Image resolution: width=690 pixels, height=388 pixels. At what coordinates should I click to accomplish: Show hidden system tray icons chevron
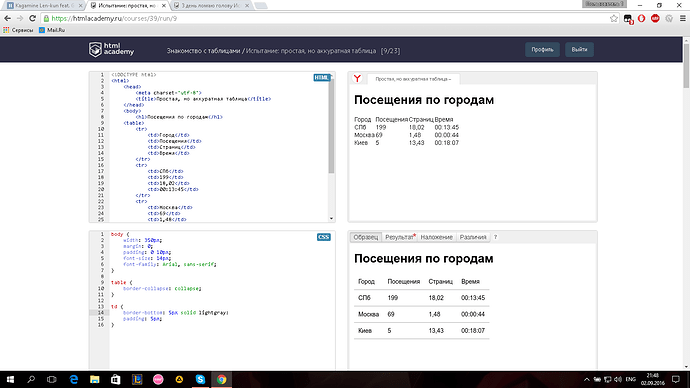tap(587, 379)
